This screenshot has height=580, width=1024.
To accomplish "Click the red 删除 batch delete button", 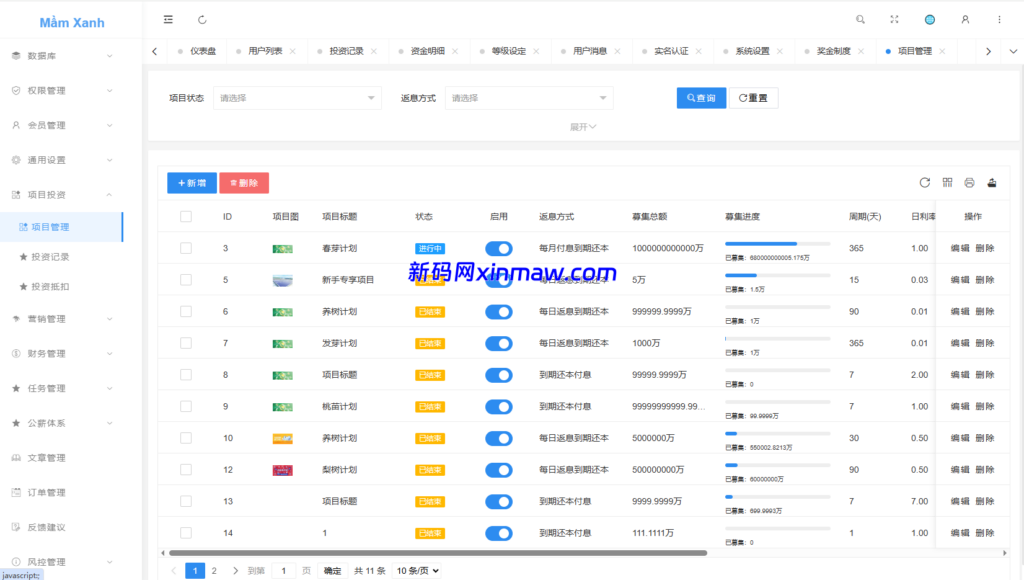I will [x=244, y=183].
